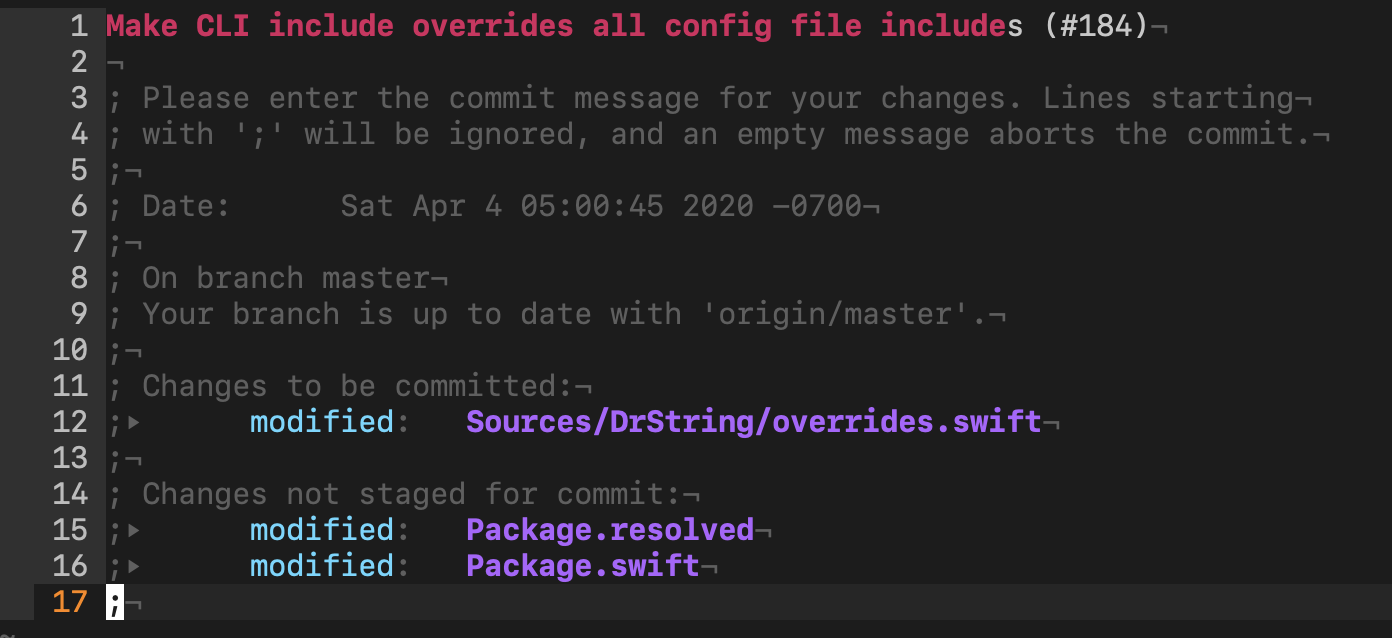Click the Sources/DrString/overrides.swift file path

pos(754,422)
